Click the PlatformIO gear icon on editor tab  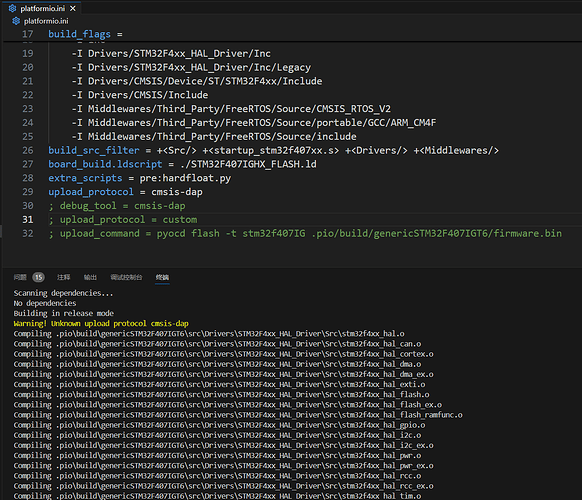pyautogui.click(x=12, y=8)
